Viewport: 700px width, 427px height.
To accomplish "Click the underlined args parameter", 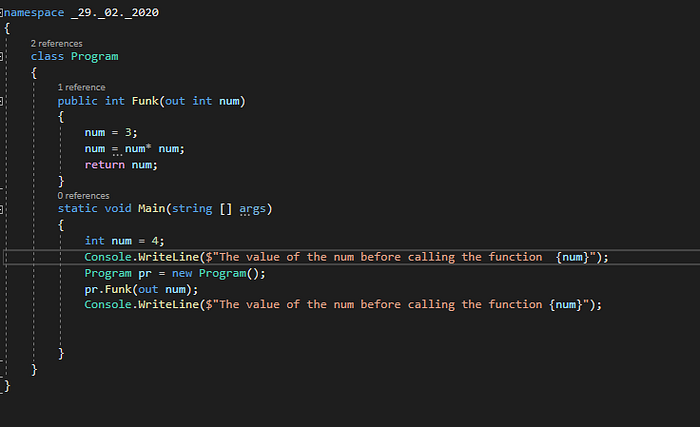I will click(x=252, y=209).
